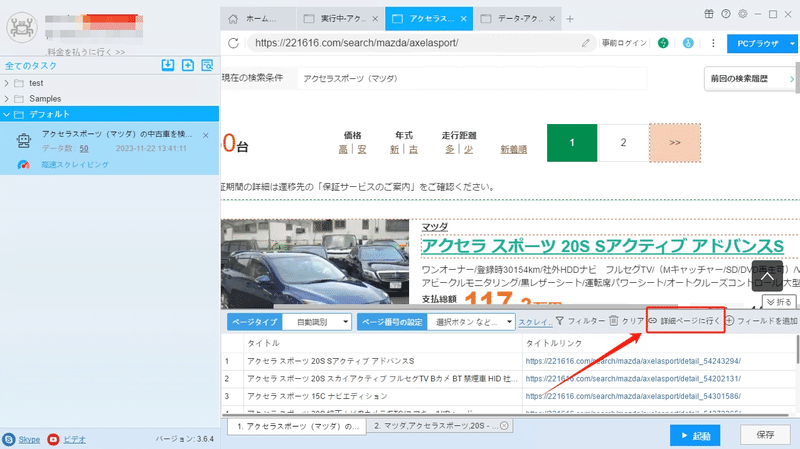Expand the test folder
This screenshot has height=449, width=800.
point(7,83)
